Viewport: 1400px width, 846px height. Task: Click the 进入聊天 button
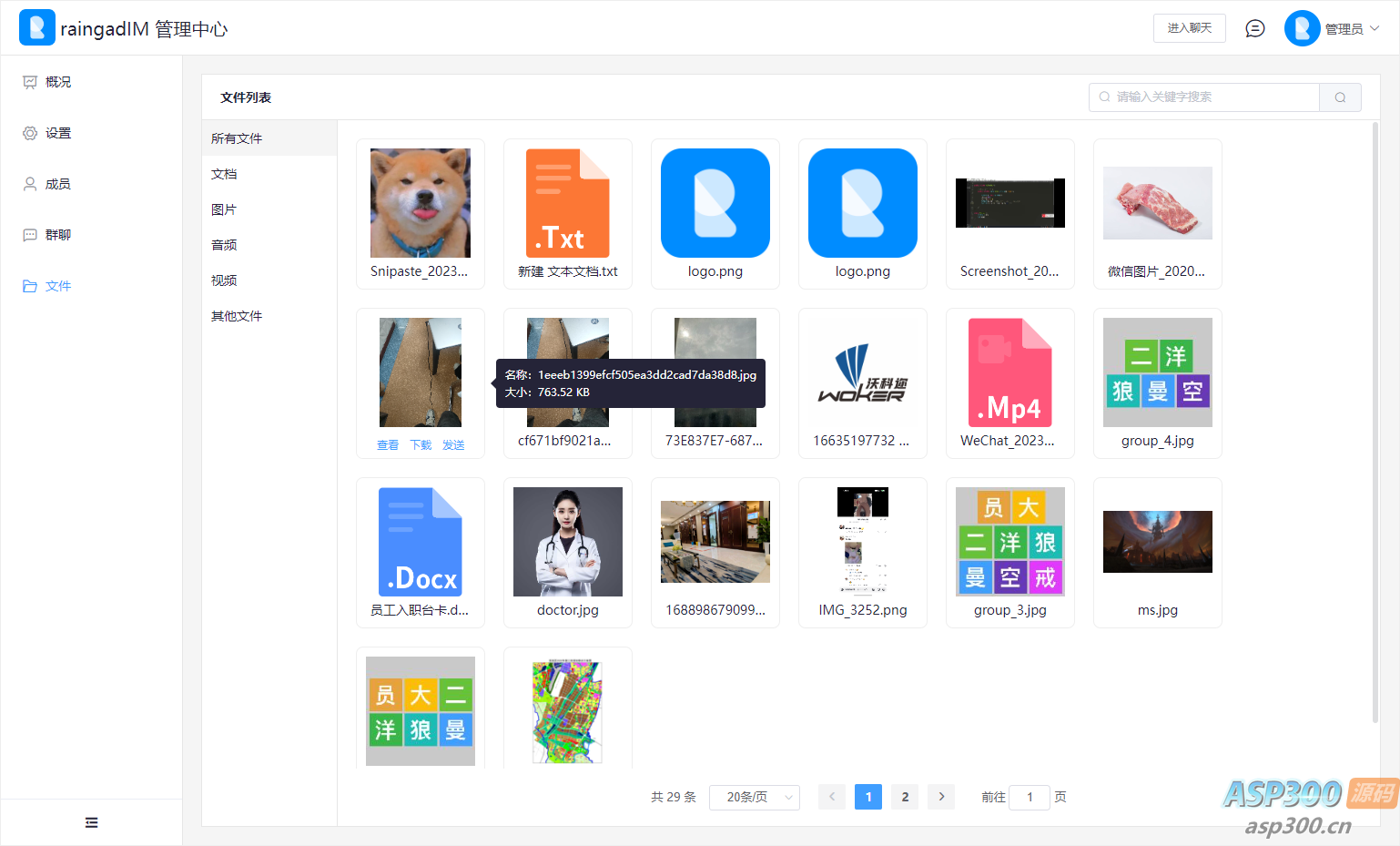1190,28
